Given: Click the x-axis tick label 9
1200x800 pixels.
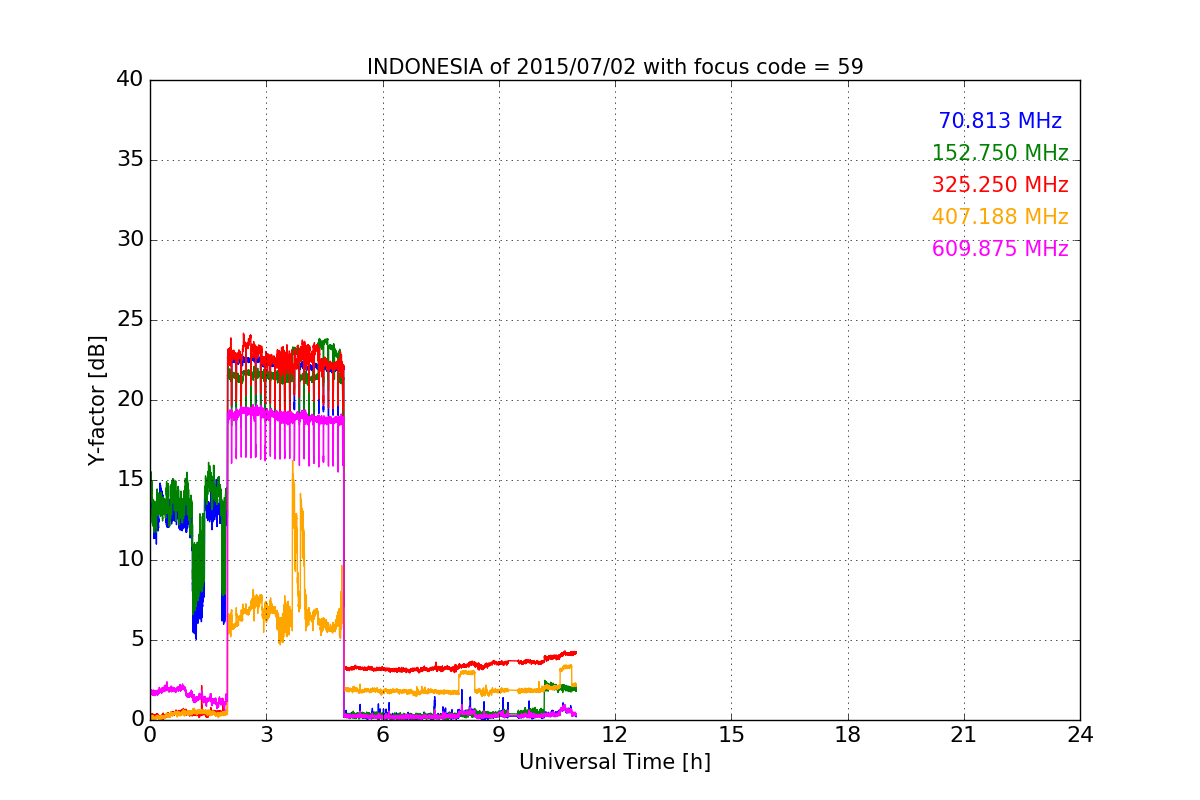Looking at the screenshot, I should (x=499, y=735).
